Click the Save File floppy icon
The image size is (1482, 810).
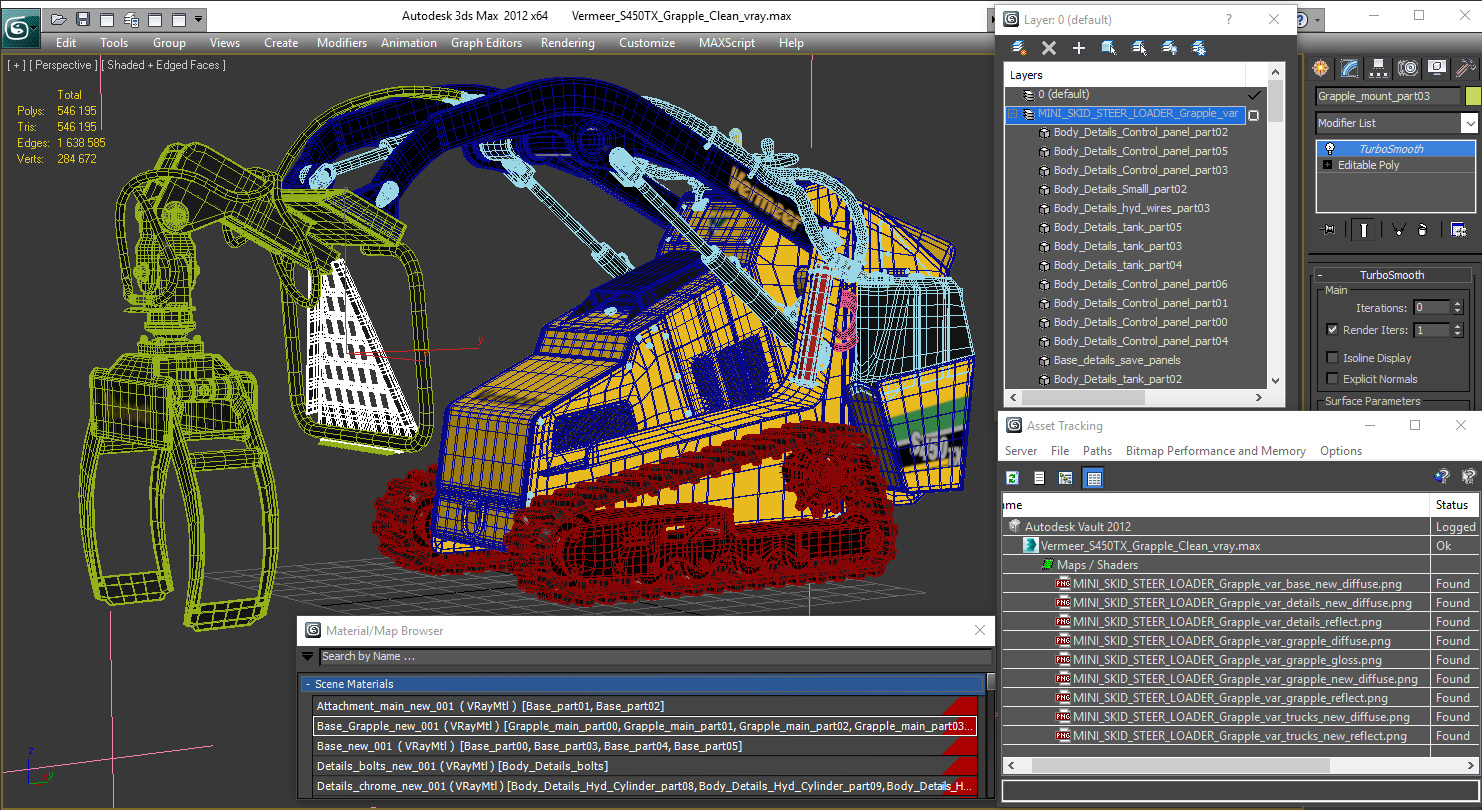coord(83,19)
